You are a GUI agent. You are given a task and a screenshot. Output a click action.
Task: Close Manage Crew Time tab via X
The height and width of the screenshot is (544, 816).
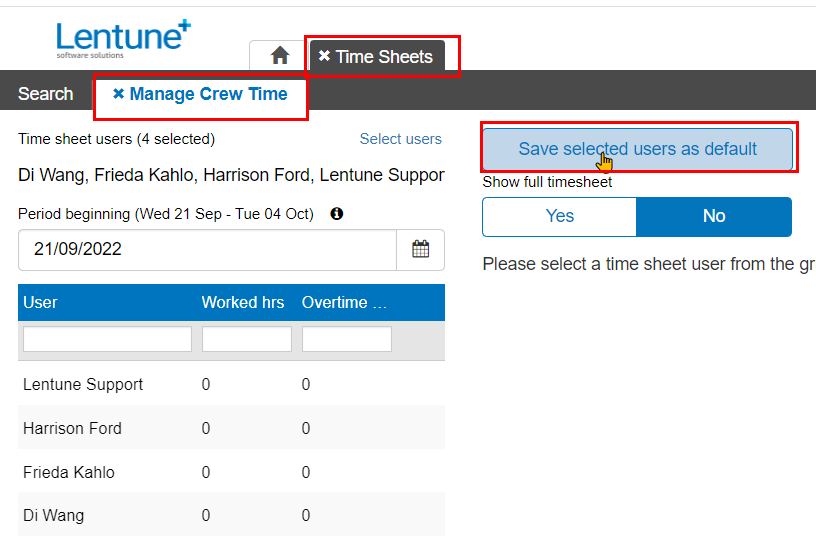pyautogui.click(x=118, y=94)
